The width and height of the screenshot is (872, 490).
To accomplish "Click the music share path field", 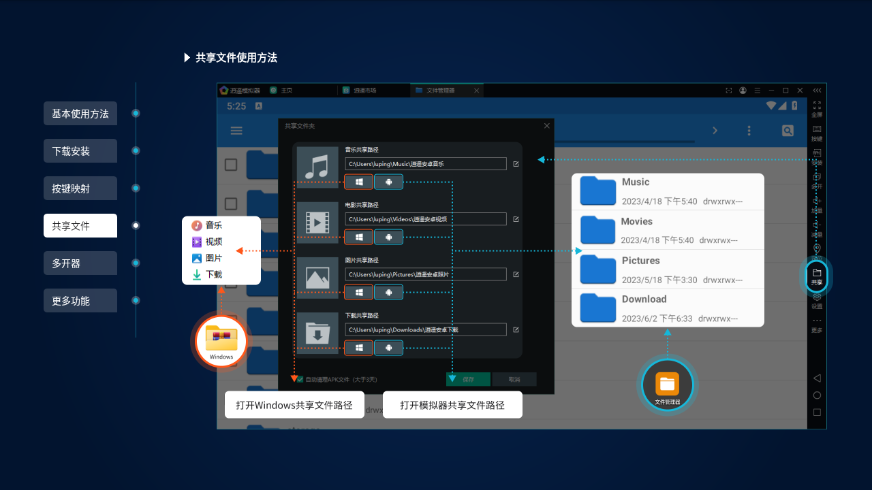I will point(425,164).
